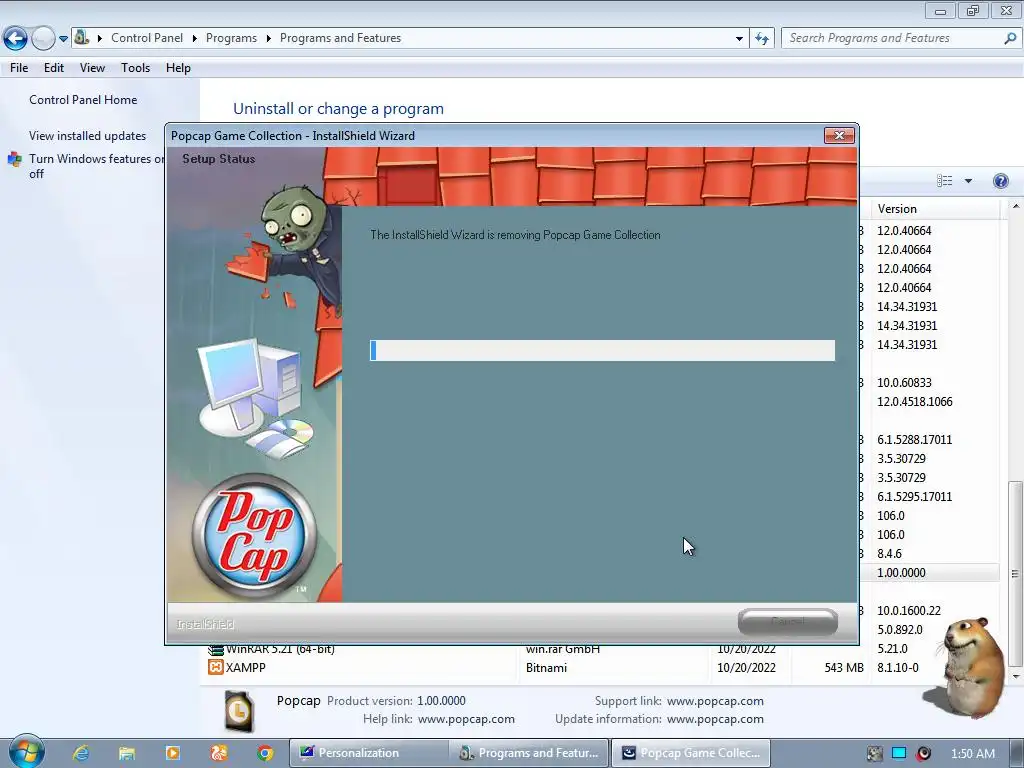
Task: Select the XAMPP program row
Action: coord(604,667)
